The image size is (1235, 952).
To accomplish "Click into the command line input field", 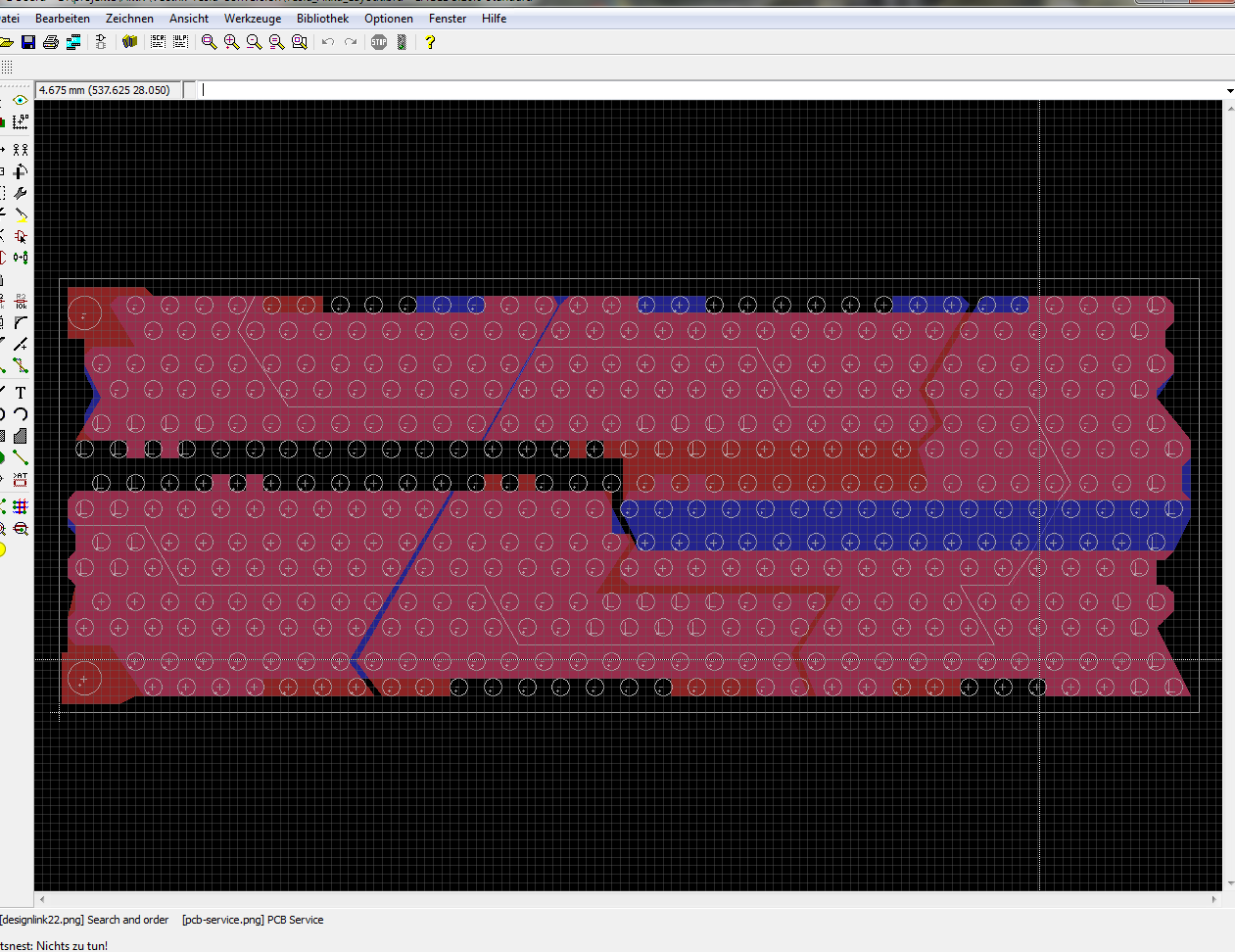I will pos(686,90).
